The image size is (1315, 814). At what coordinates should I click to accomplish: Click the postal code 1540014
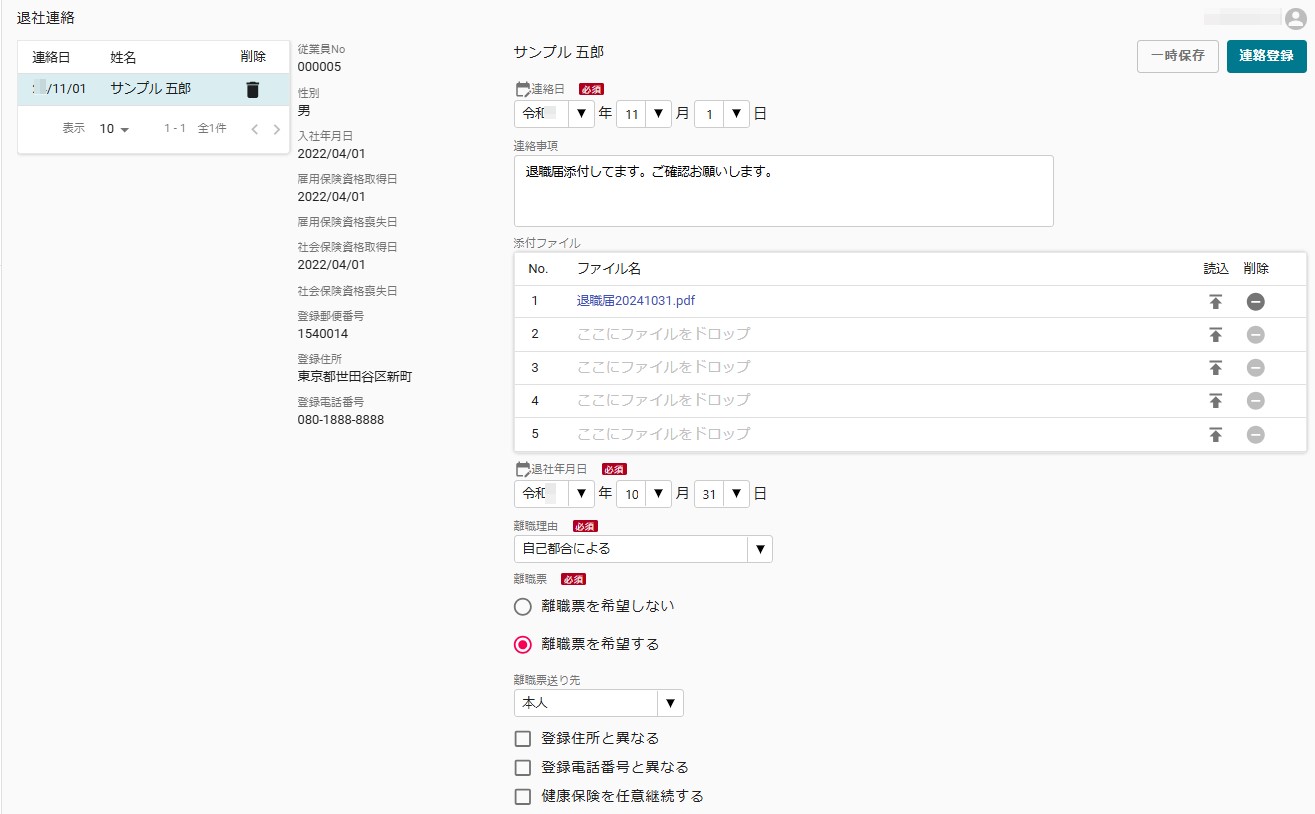[x=323, y=334]
